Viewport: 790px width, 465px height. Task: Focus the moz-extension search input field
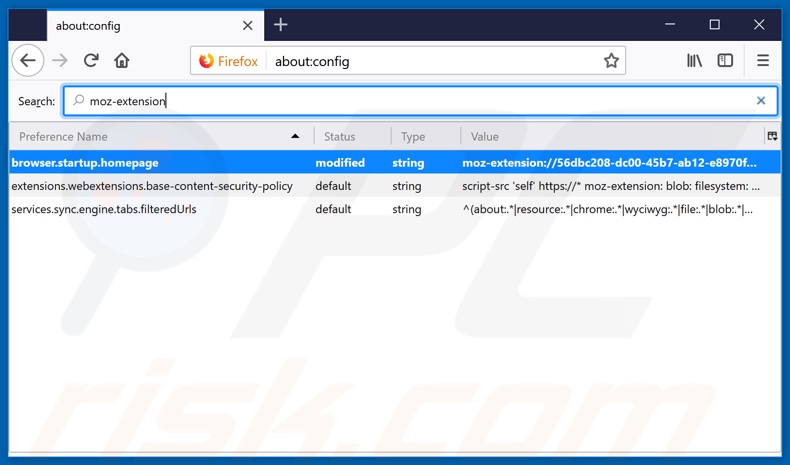421,101
